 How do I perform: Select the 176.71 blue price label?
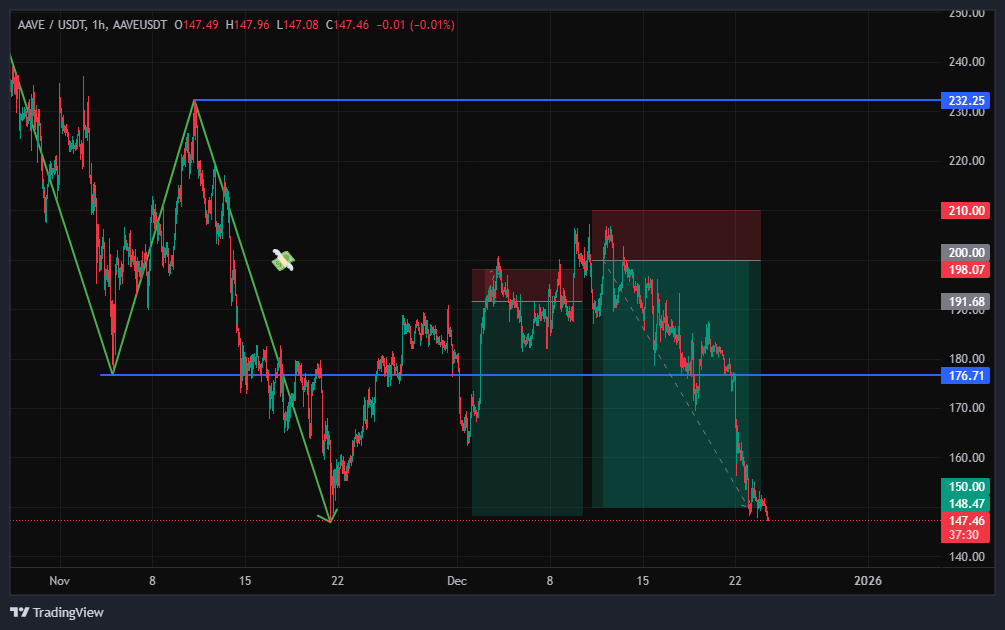(x=965, y=376)
